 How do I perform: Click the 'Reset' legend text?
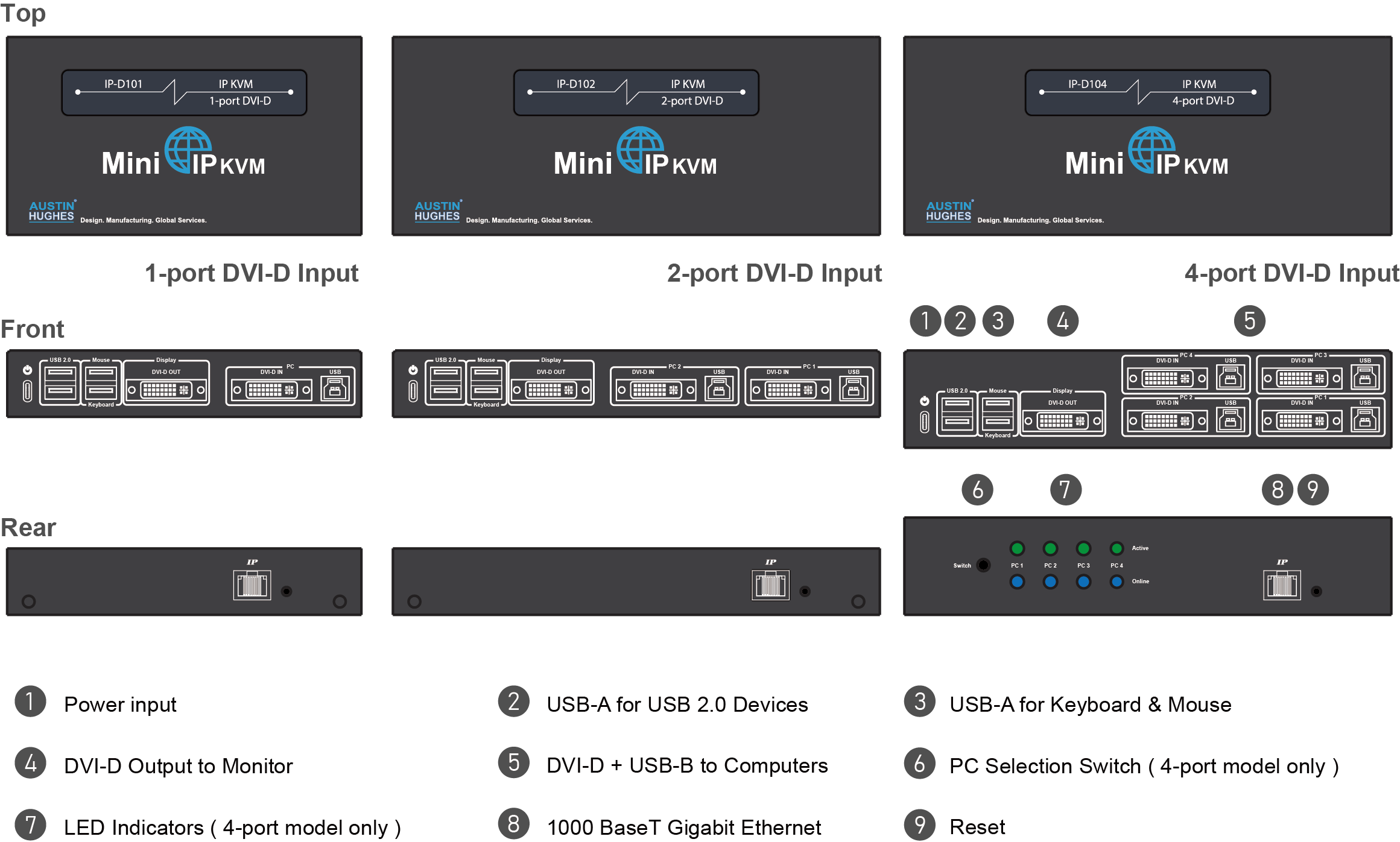[977, 827]
